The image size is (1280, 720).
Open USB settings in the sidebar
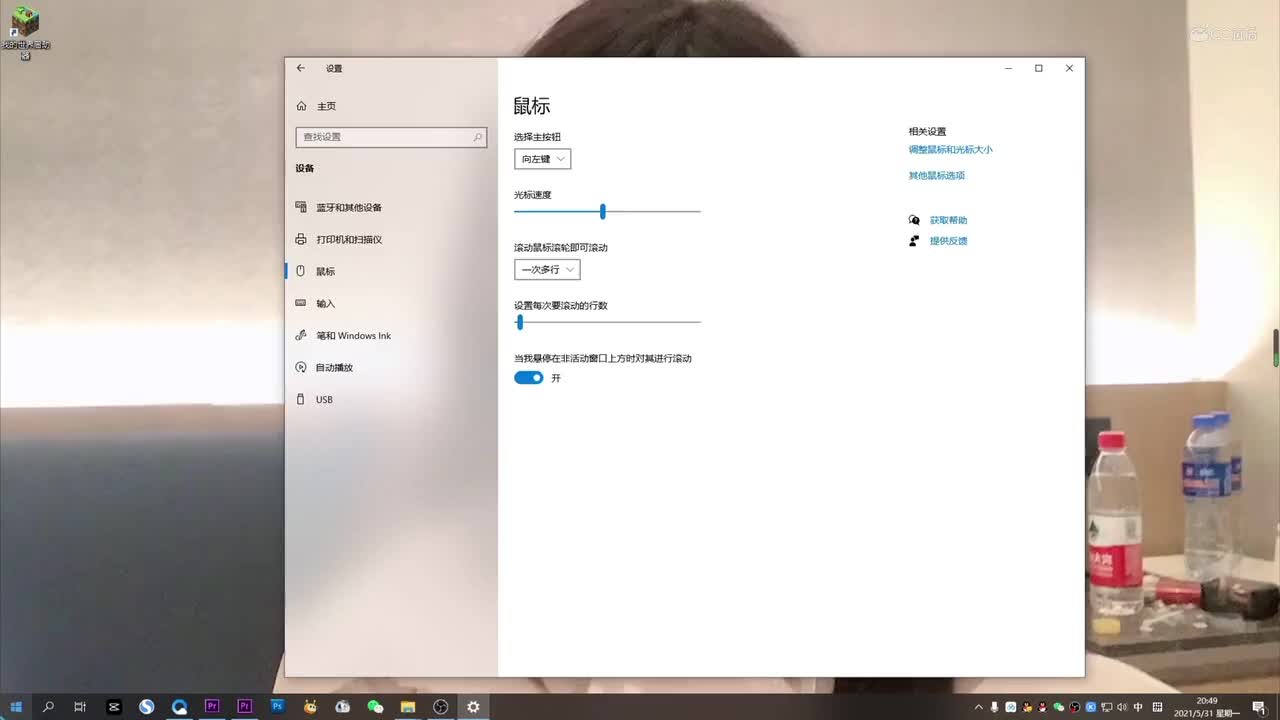click(324, 399)
